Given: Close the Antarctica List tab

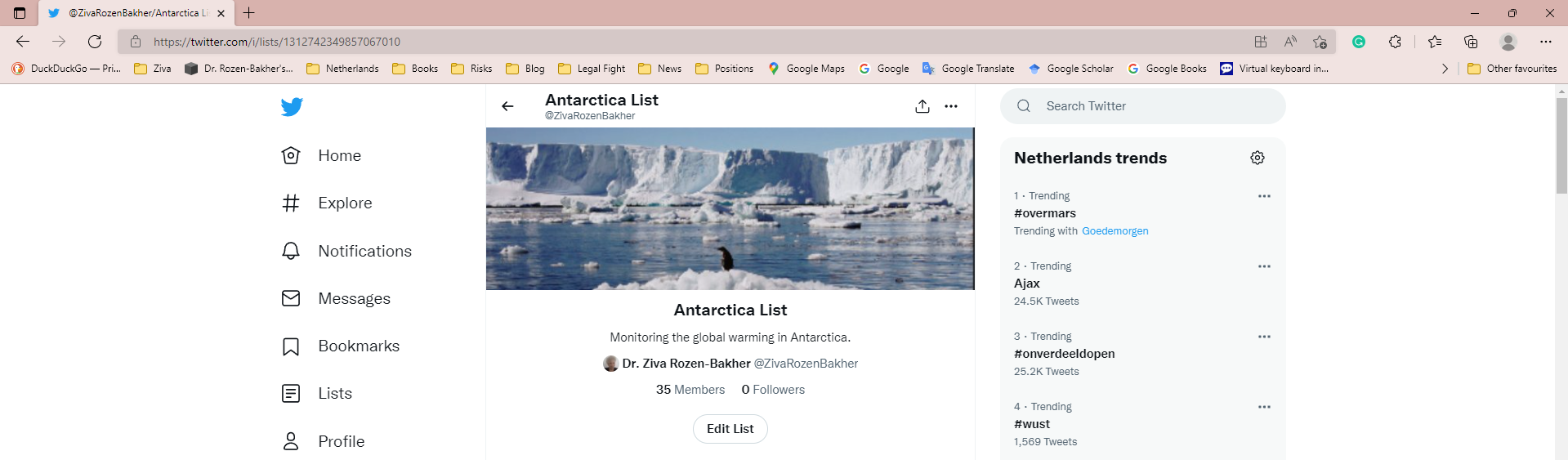Looking at the screenshot, I should (221, 13).
